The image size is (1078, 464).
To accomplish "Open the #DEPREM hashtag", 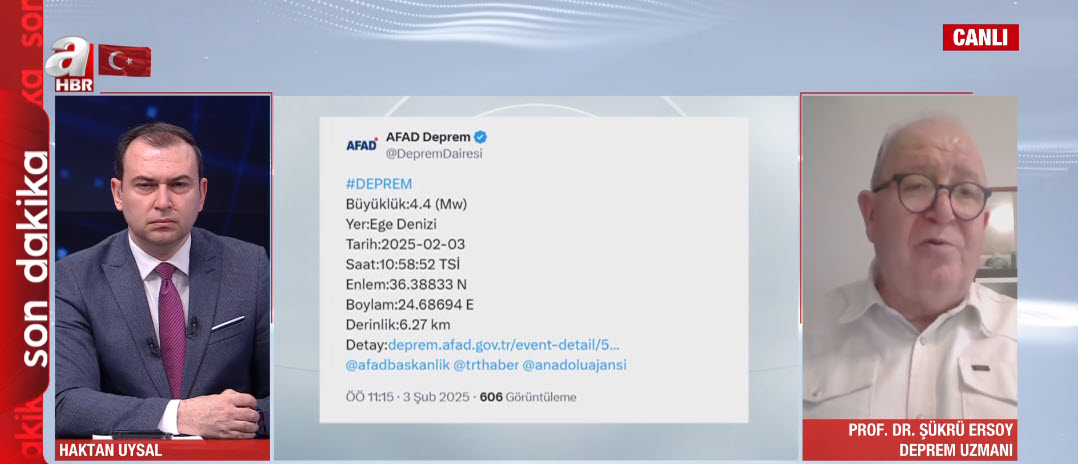I will [379, 184].
